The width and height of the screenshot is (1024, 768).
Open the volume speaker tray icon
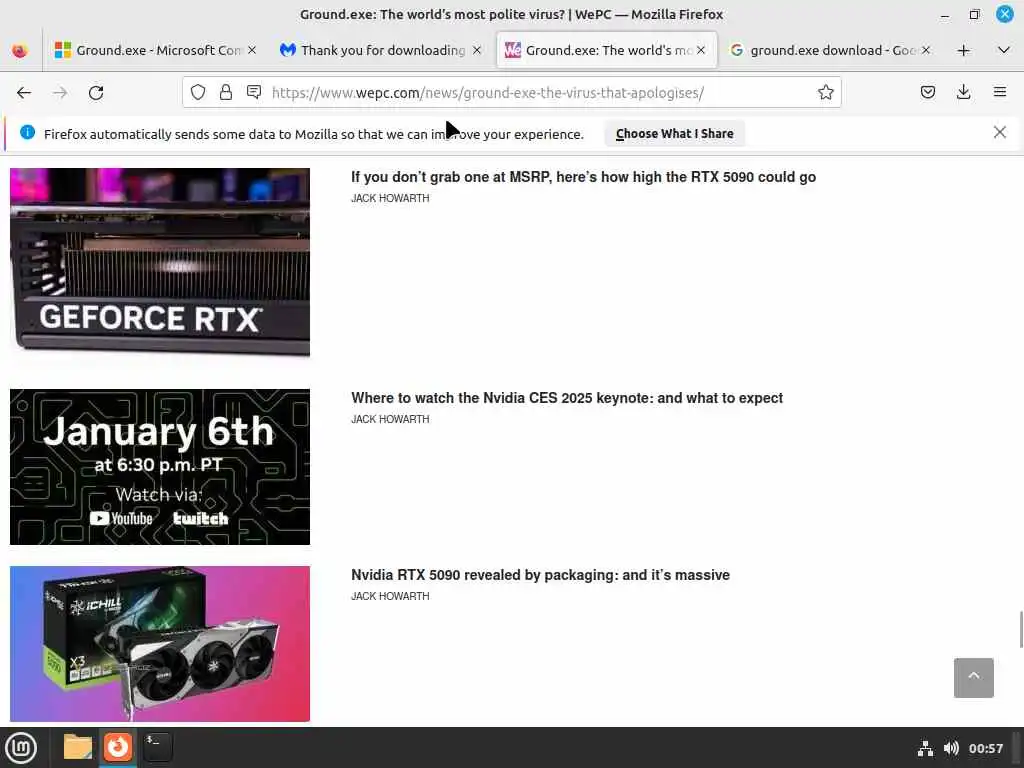[x=951, y=748]
